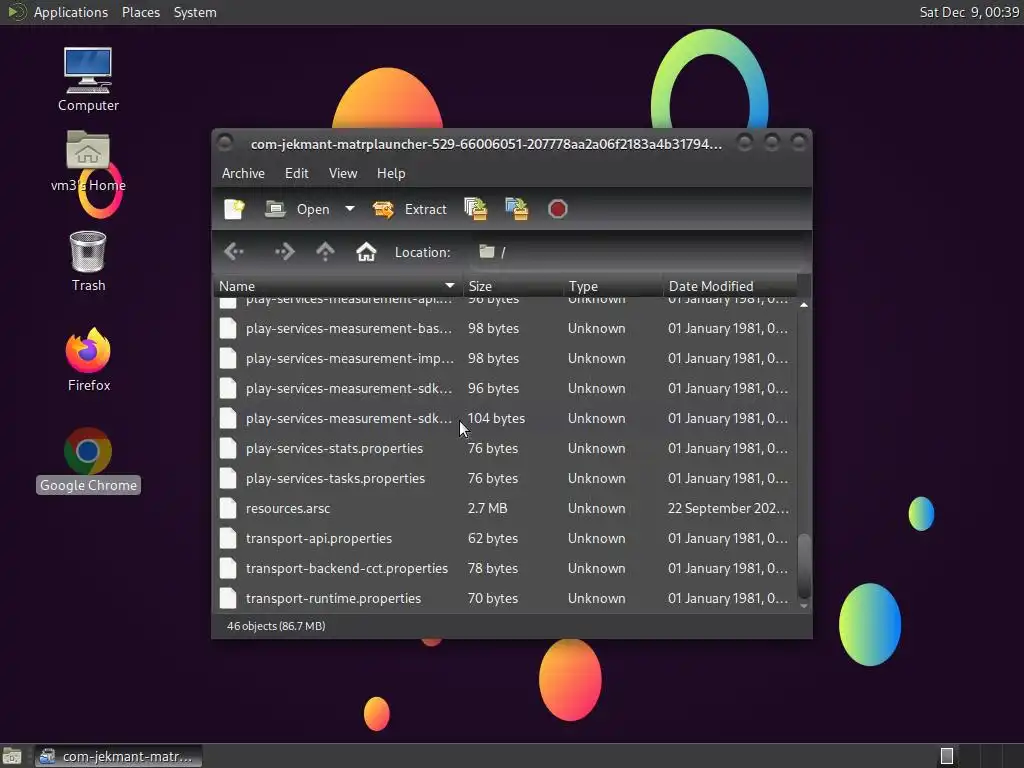Sort by the Date Modified column header
The image size is (1024, 768).
(729, 286)
